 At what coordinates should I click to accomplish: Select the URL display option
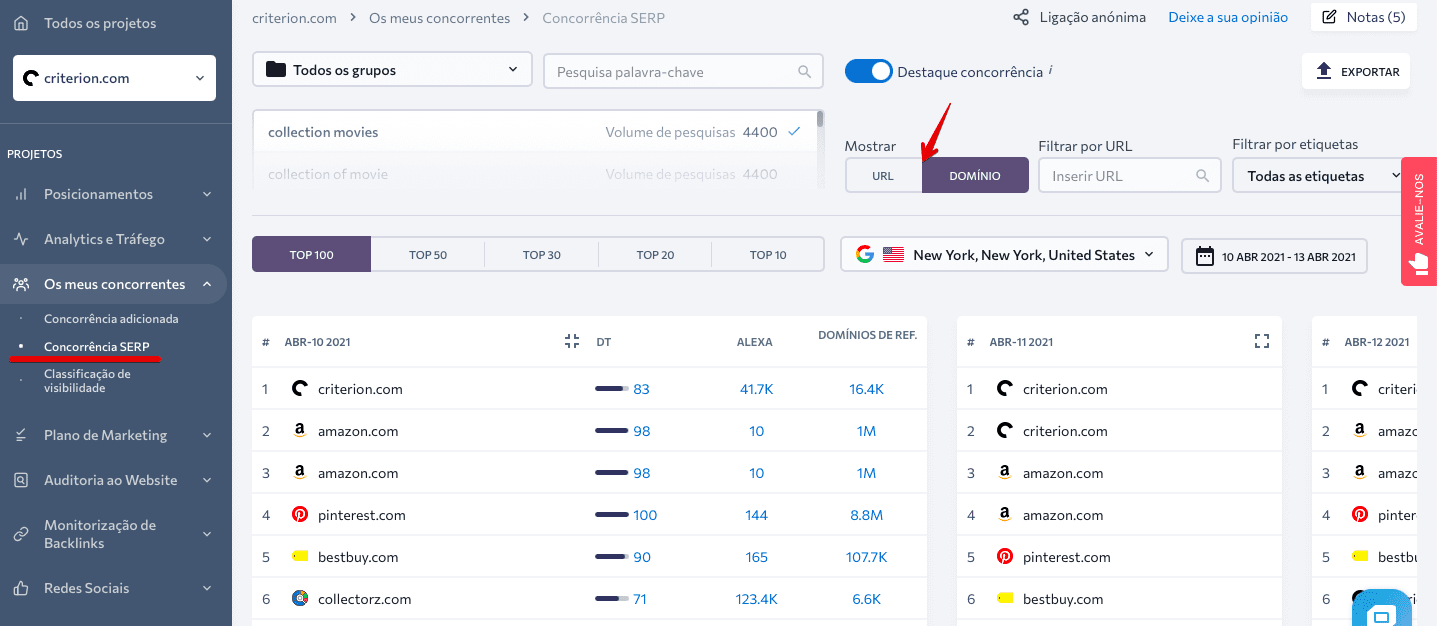883,175
